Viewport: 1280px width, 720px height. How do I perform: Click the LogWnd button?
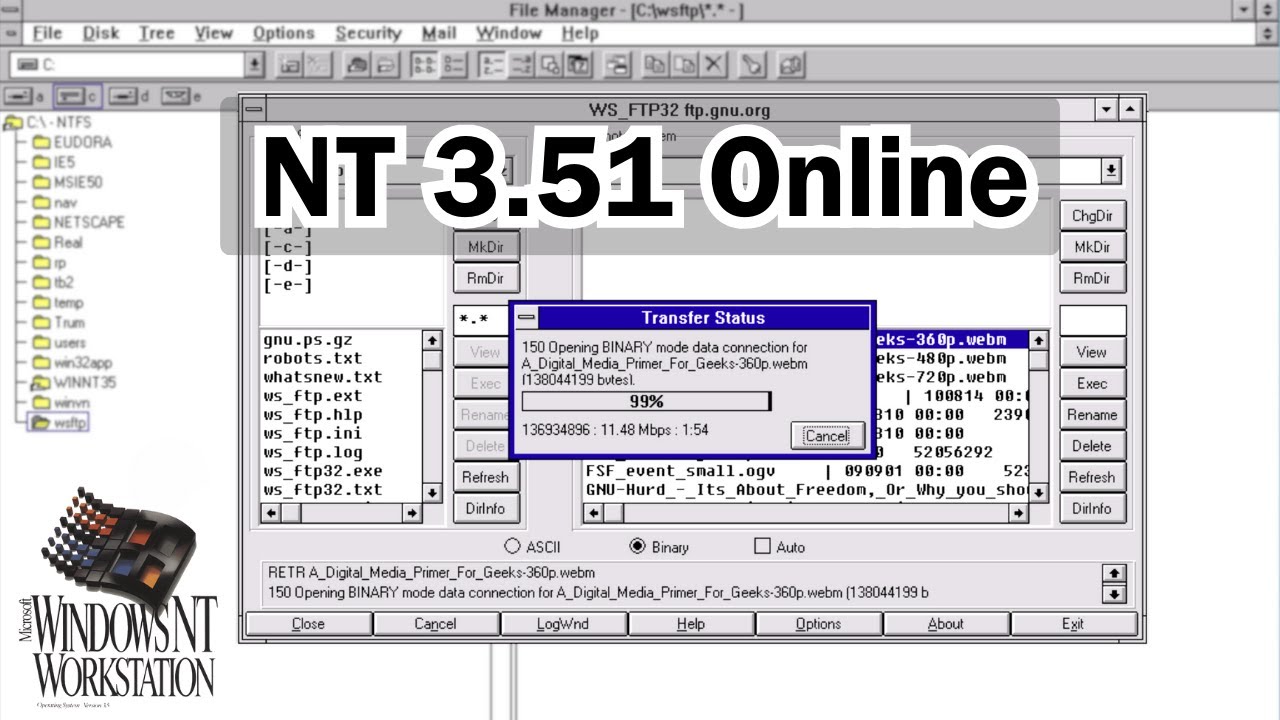point(563,624)
